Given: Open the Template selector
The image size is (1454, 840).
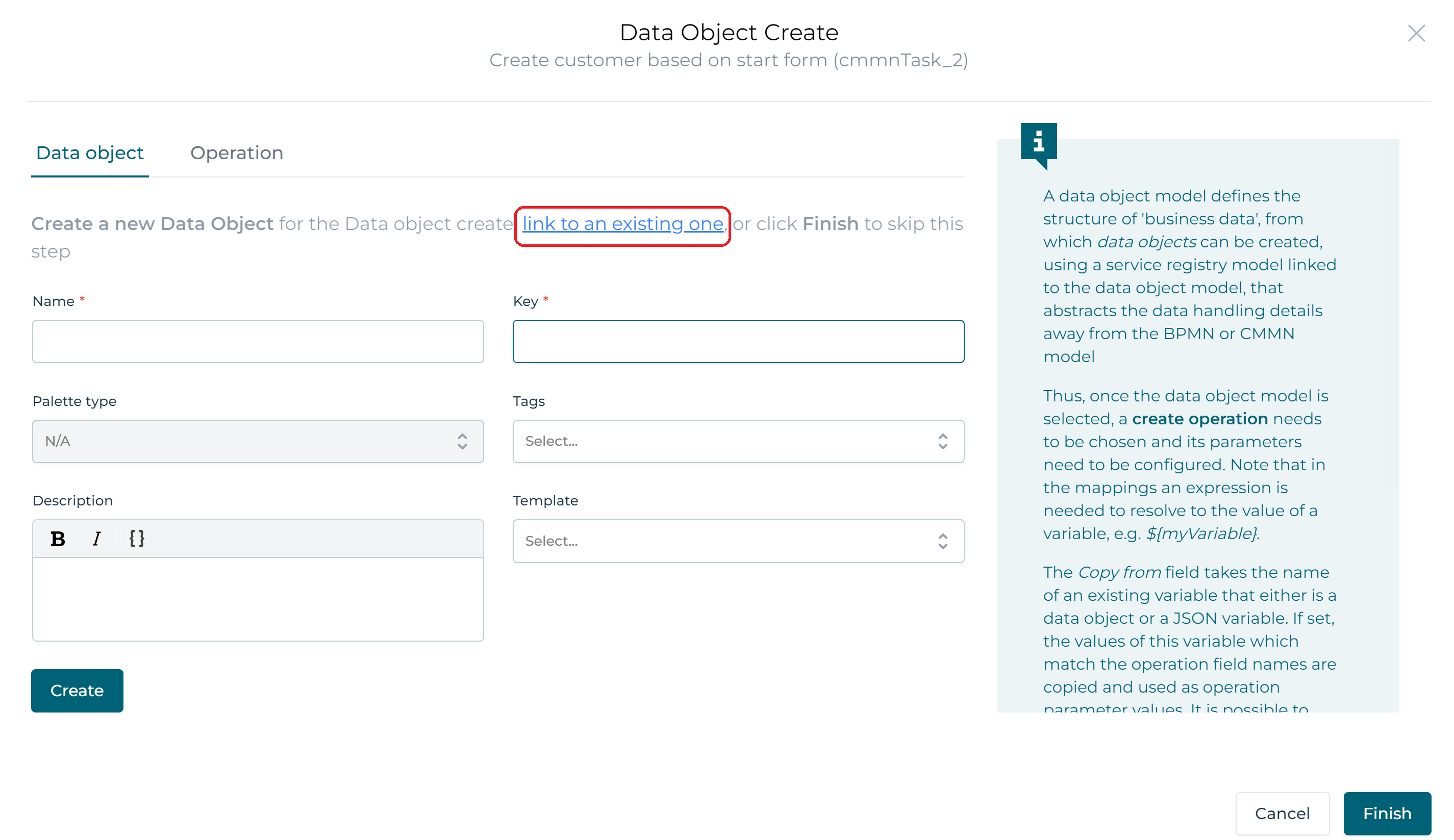Looking at the screenshot, I should tap(739, 541).
